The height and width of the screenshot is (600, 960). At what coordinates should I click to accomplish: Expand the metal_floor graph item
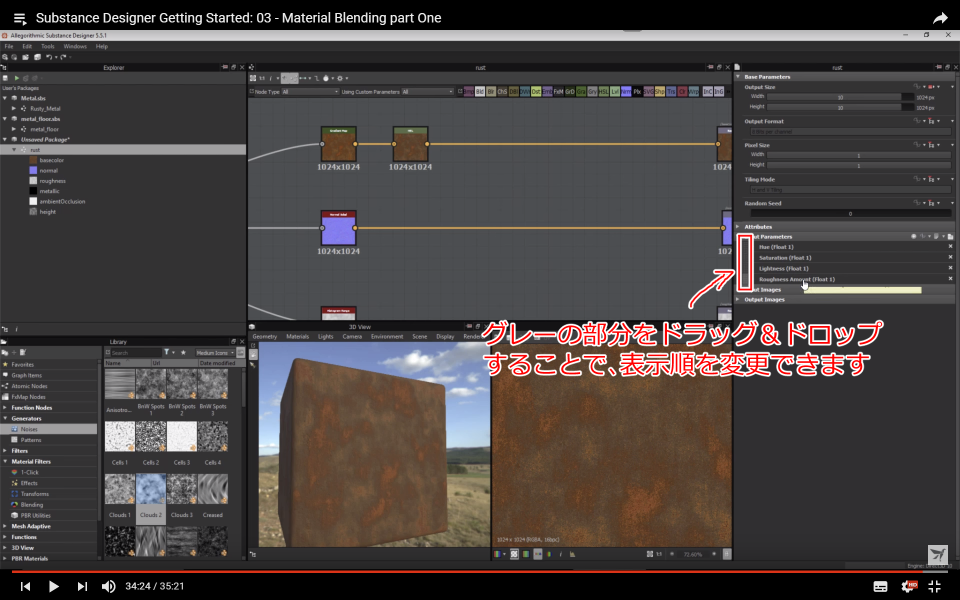point(14,129)
